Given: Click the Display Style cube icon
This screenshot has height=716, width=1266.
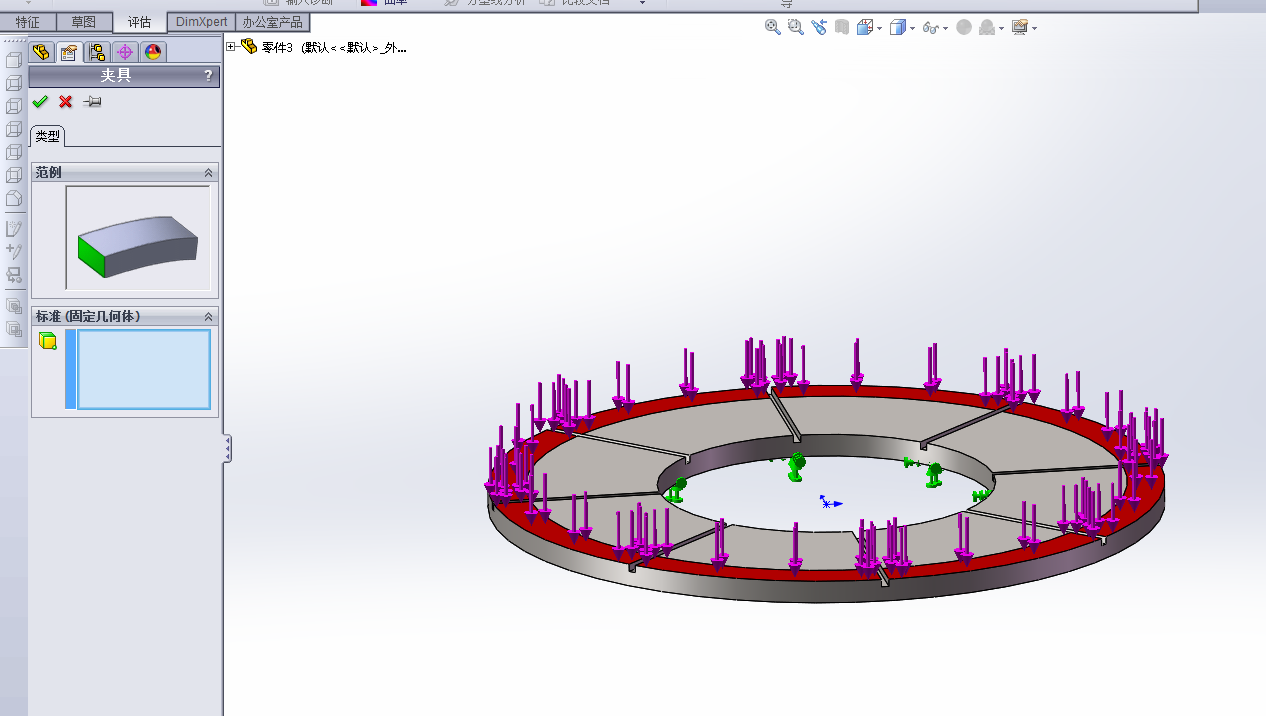Looking at the screenshot, I should click(897, 27).
